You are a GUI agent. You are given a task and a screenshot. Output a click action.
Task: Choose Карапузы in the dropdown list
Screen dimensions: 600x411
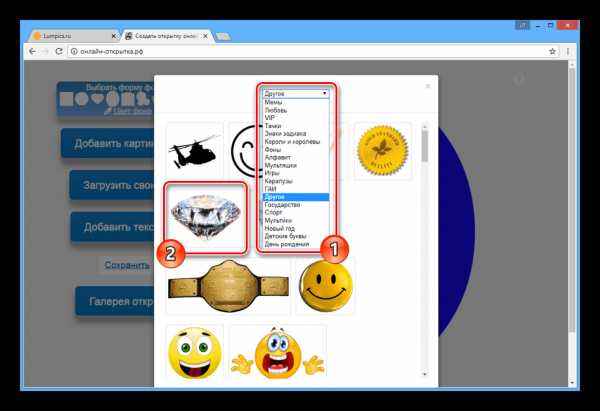point(296,181)
